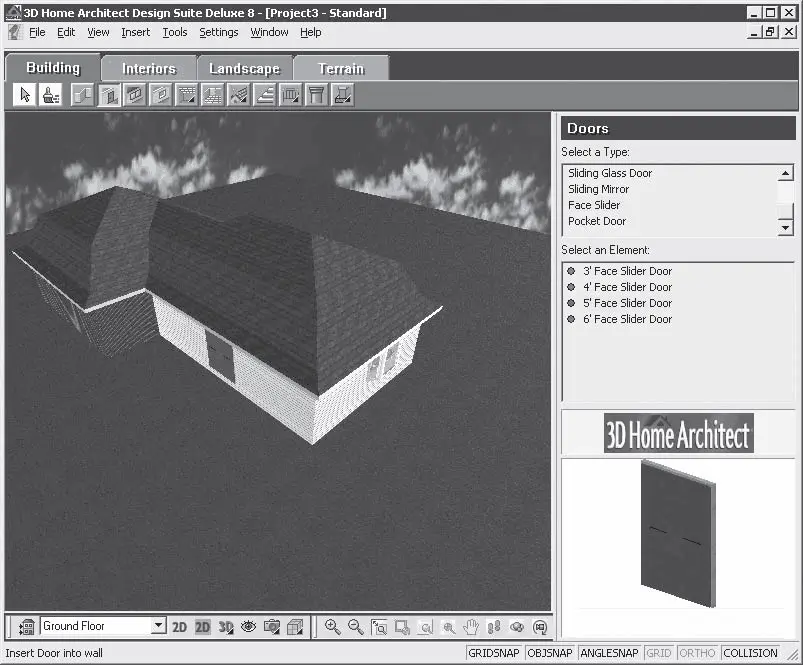Select the column tool icon
This screenshot has width=803, height=665.
tap(316, 95)
